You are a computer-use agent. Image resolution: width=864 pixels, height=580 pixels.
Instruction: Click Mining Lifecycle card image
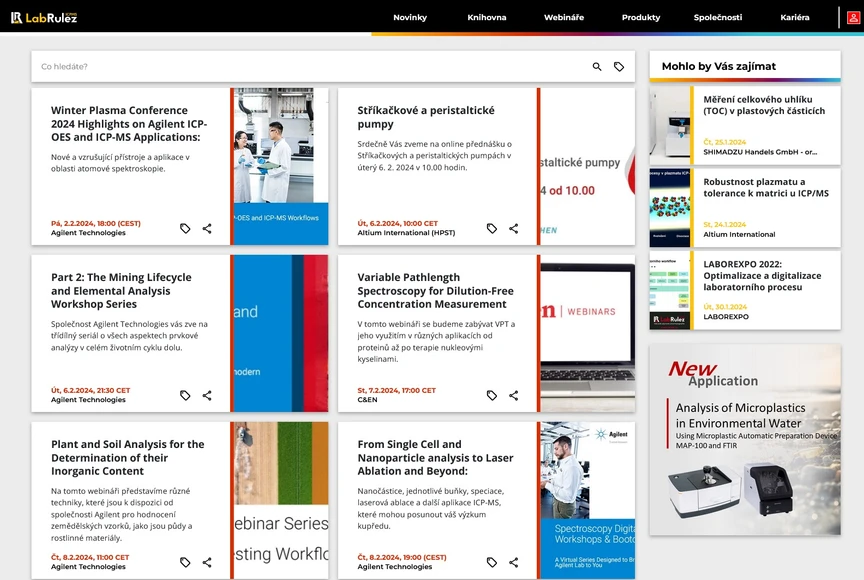click(x=281, y=333)
